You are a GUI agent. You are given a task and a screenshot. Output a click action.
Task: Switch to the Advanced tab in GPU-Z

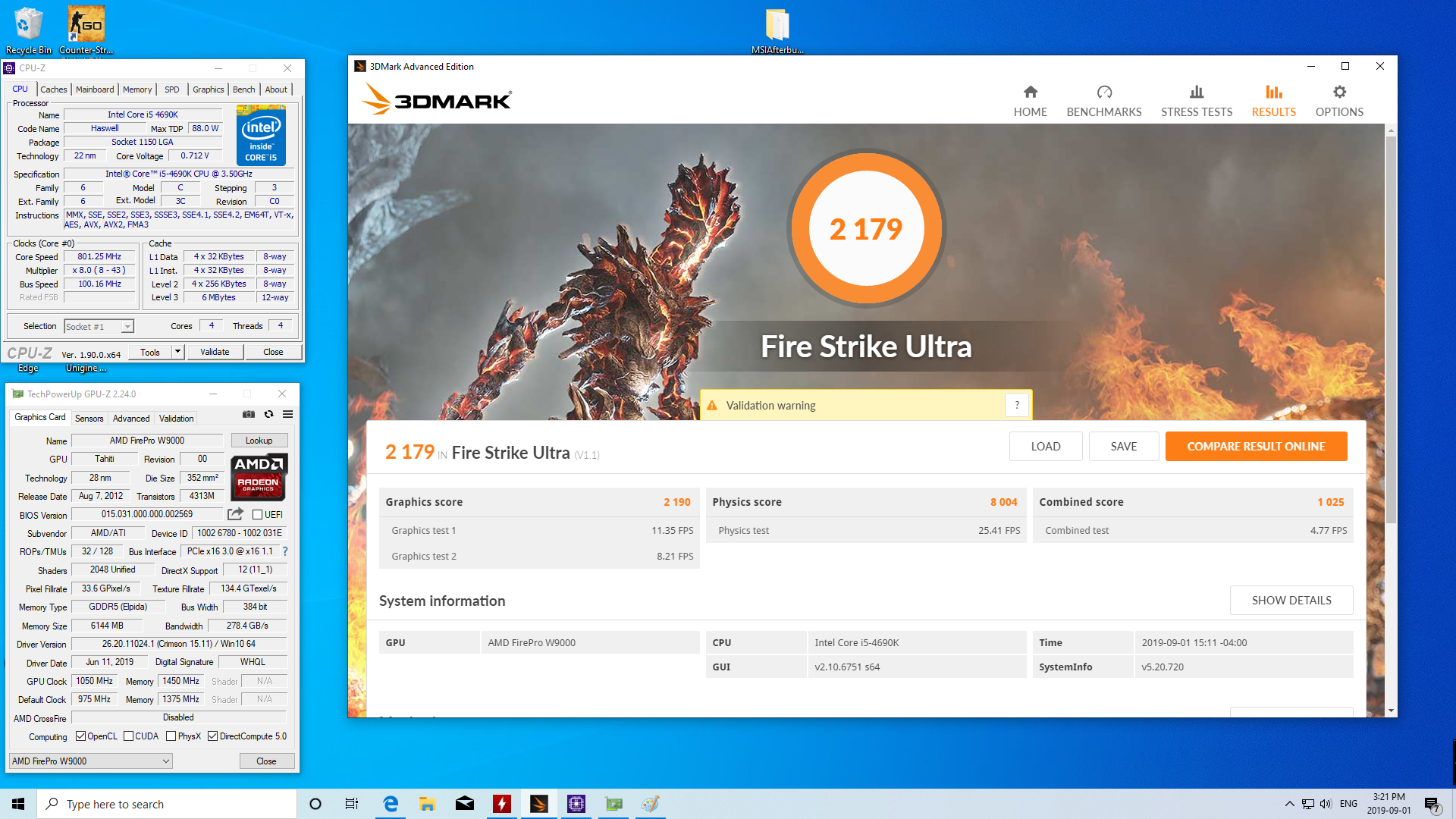click(131, 419)
